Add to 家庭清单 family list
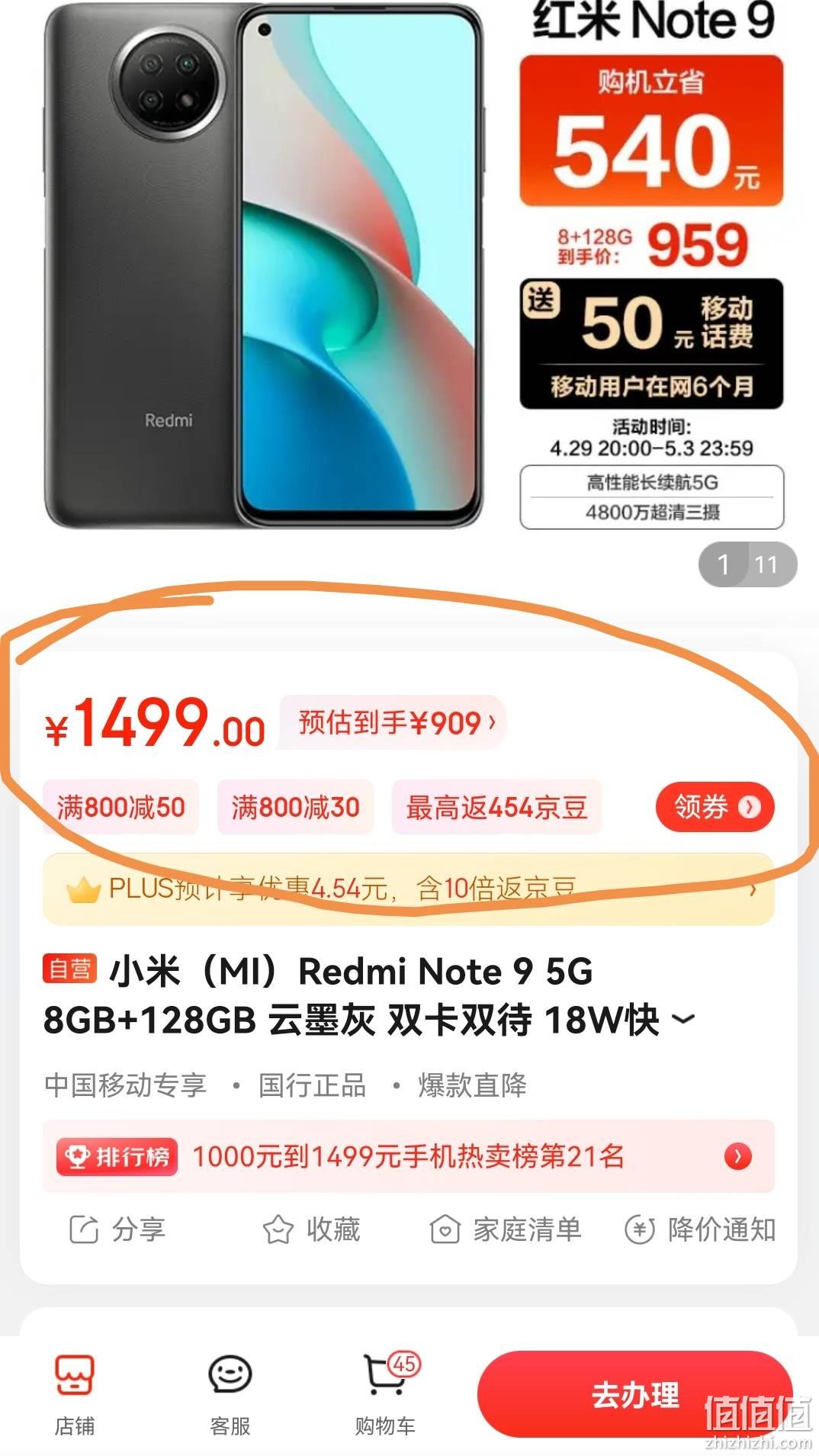Screen dimensions: 819x1456 click(x=506, y=1229)
